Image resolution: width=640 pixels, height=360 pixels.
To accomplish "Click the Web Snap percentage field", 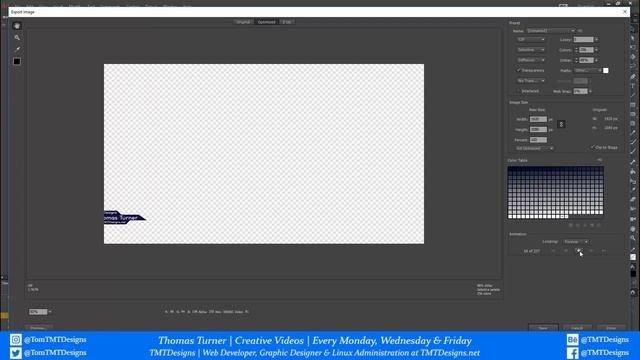I will [x=580, y=91].
